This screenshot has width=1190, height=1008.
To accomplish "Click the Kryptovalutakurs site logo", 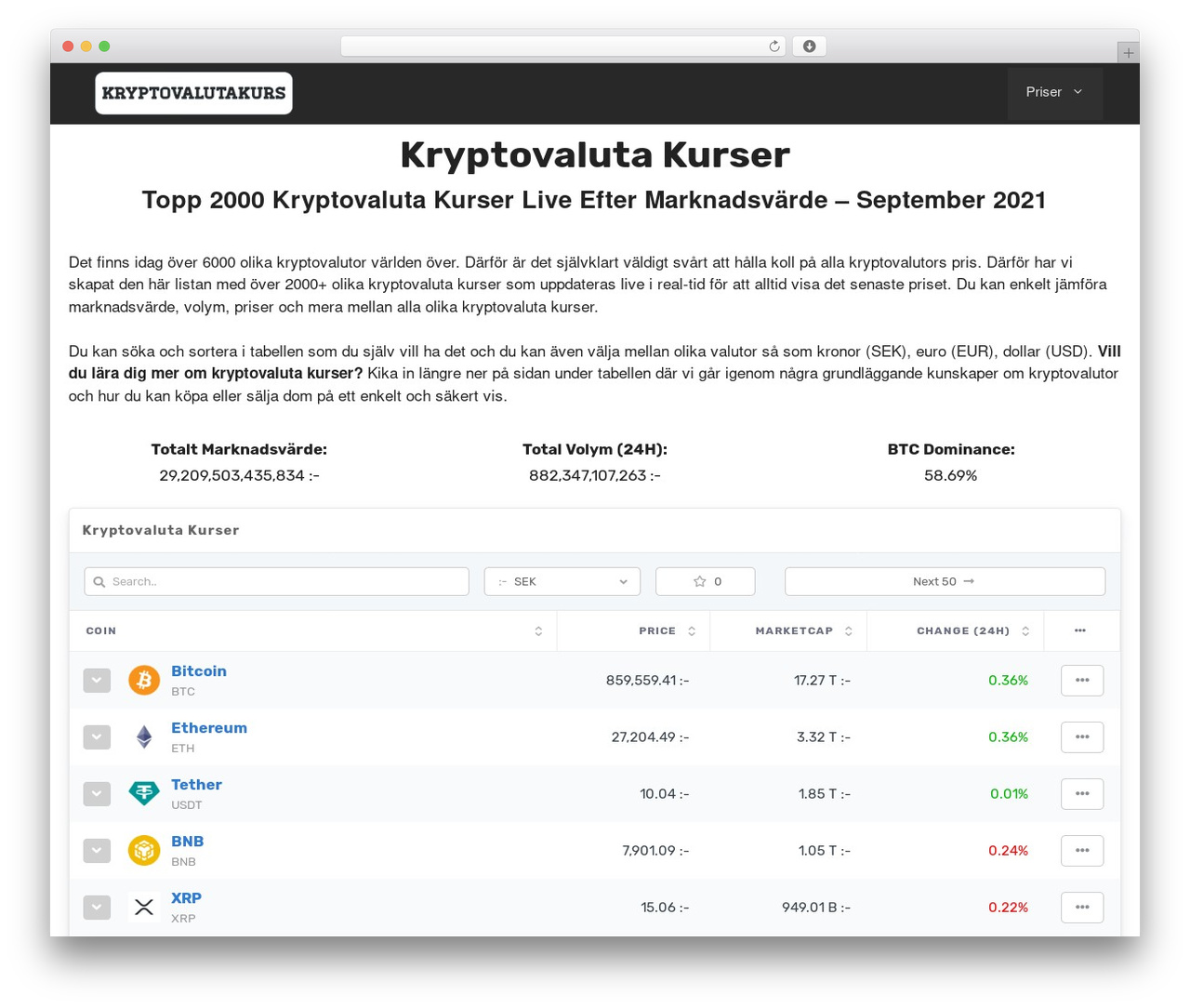I will pyautogui.click(x=193, y=93).
